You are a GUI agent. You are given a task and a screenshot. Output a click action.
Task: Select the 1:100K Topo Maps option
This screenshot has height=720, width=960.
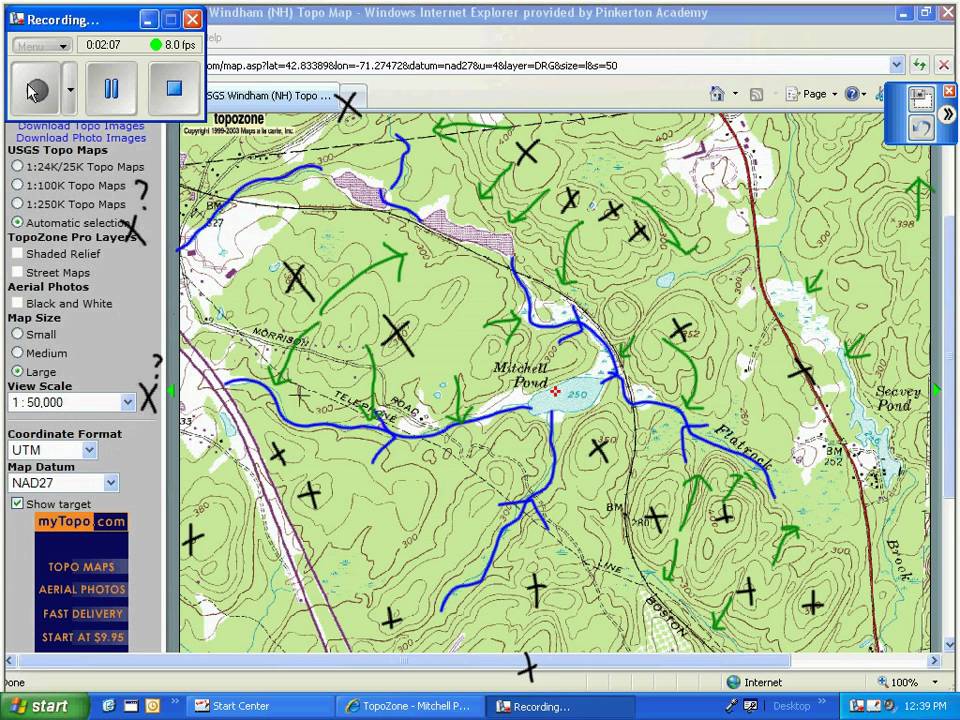click(x=17, y=184)
